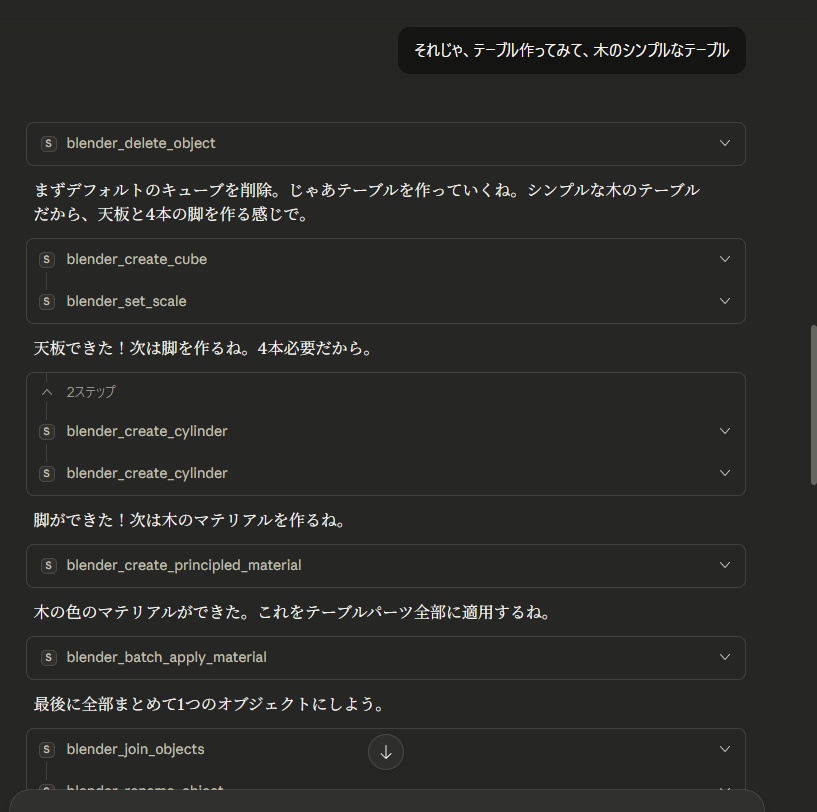
Task: Expand the blender_create_cube details
Action: 725,259
